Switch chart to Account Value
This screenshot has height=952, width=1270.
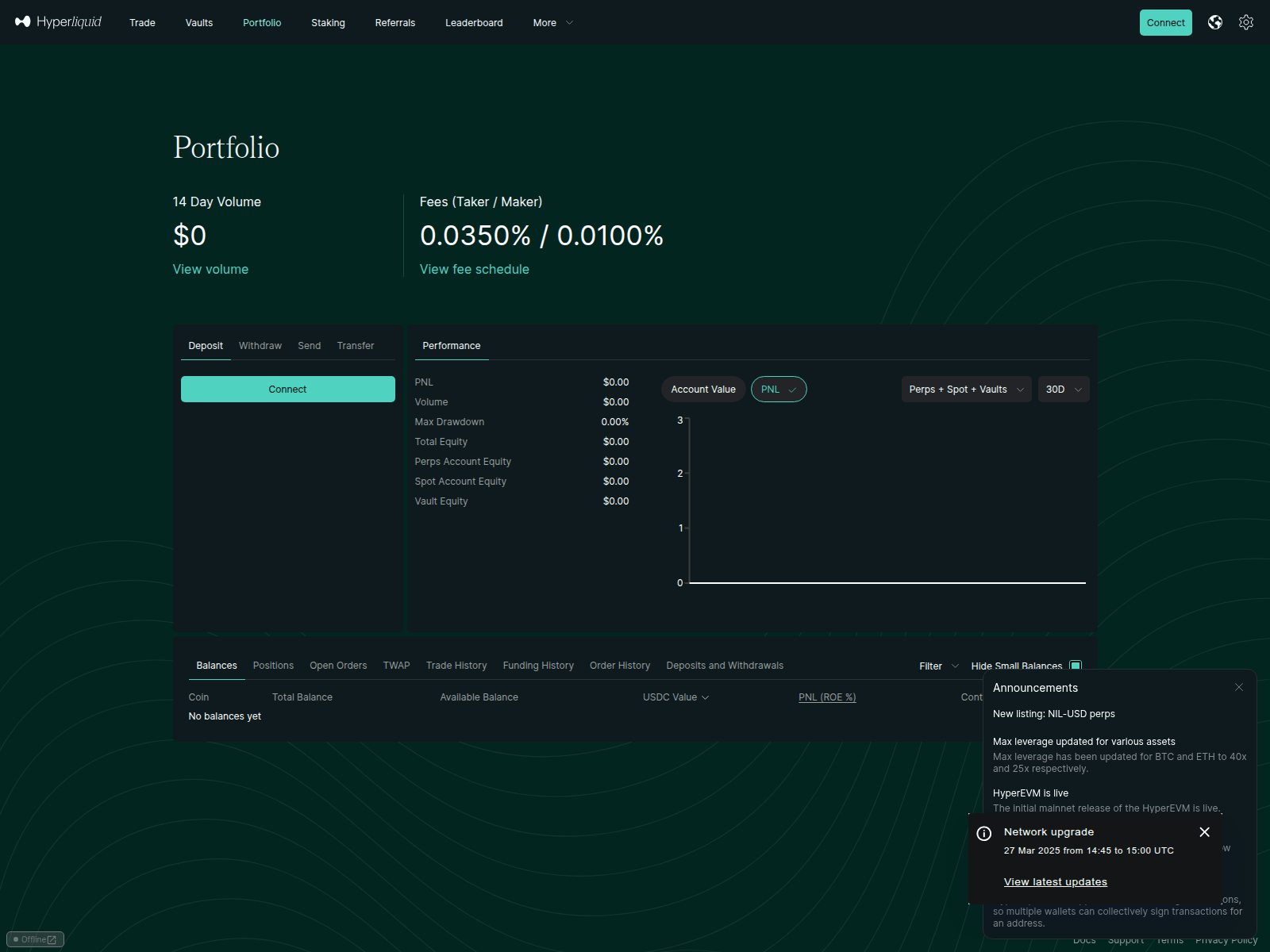click(702, 390)
